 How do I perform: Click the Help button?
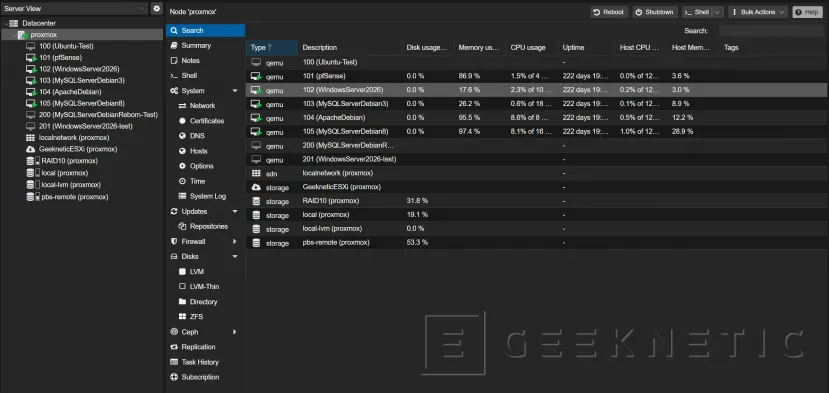coord(807,12)
